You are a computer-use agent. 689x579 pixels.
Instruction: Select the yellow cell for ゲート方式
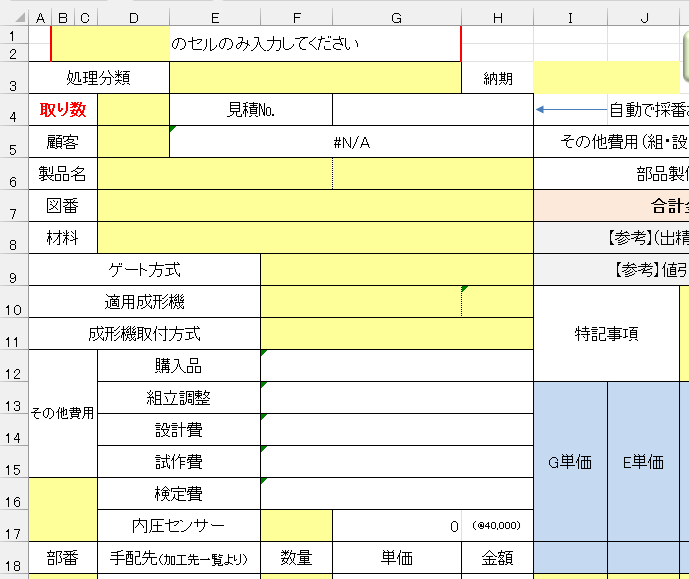pos(396,270)
